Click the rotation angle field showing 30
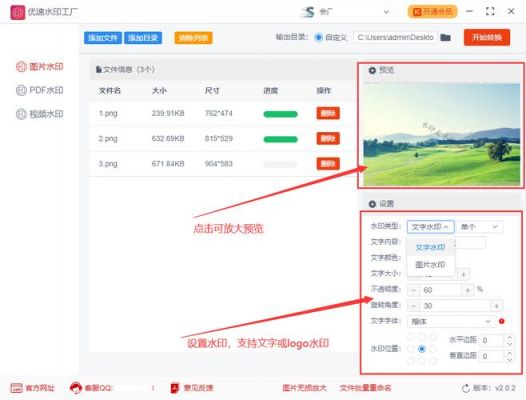 click(455, 306)
